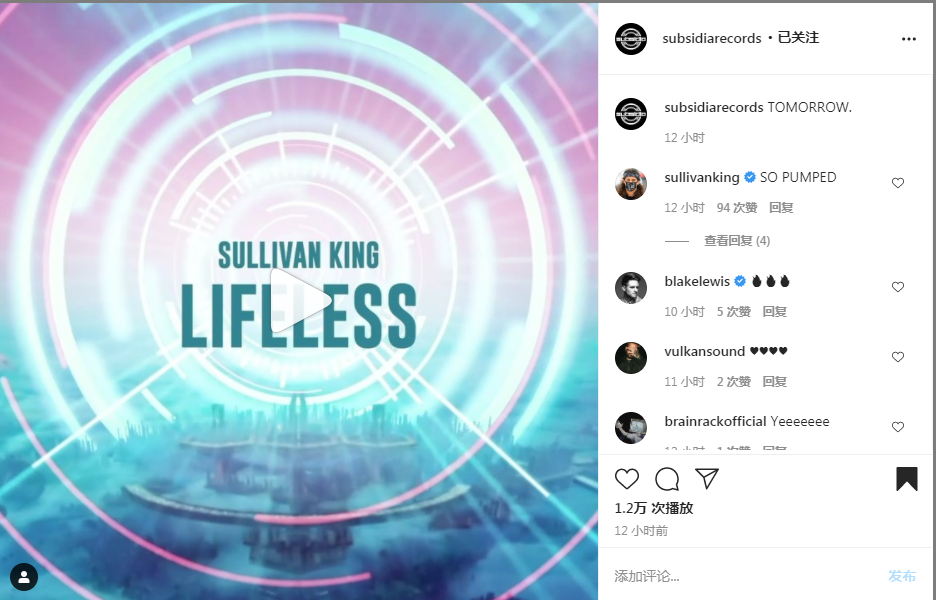The width and height of the screenshot is (936, 600).
Task: Open sullivanking's profile username link
Action: 701,177
